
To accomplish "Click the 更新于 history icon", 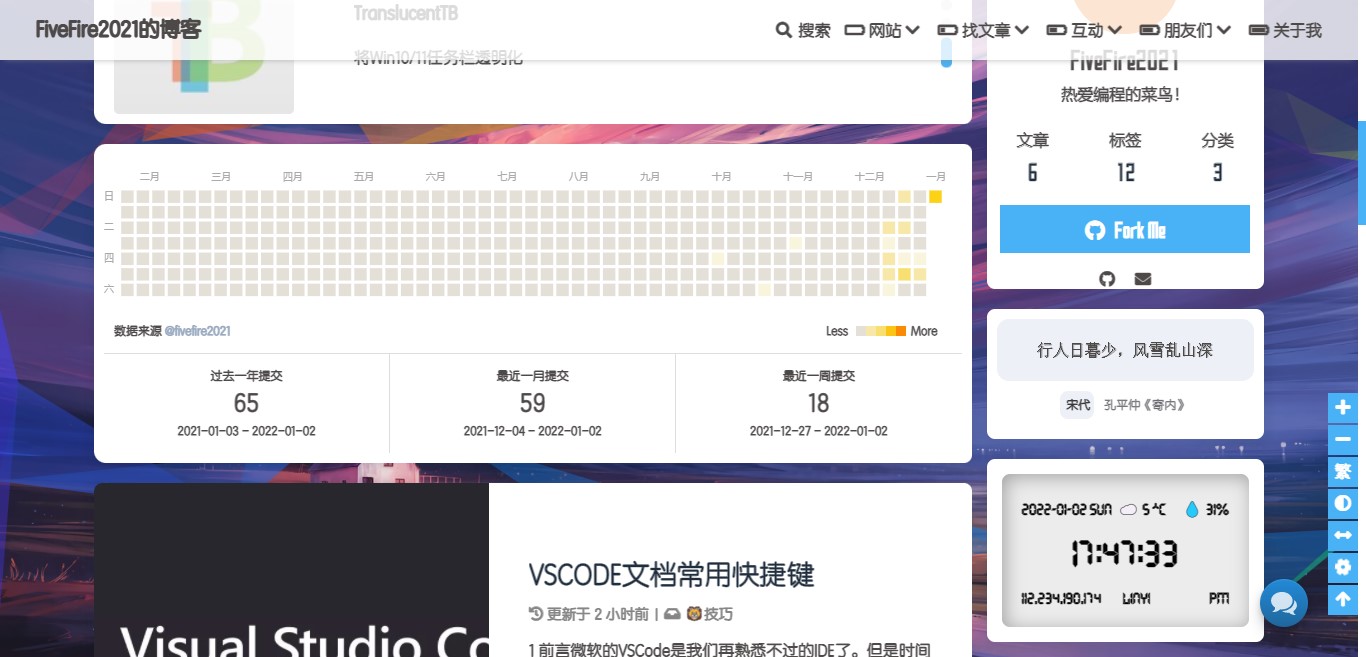I will [535, 614].
